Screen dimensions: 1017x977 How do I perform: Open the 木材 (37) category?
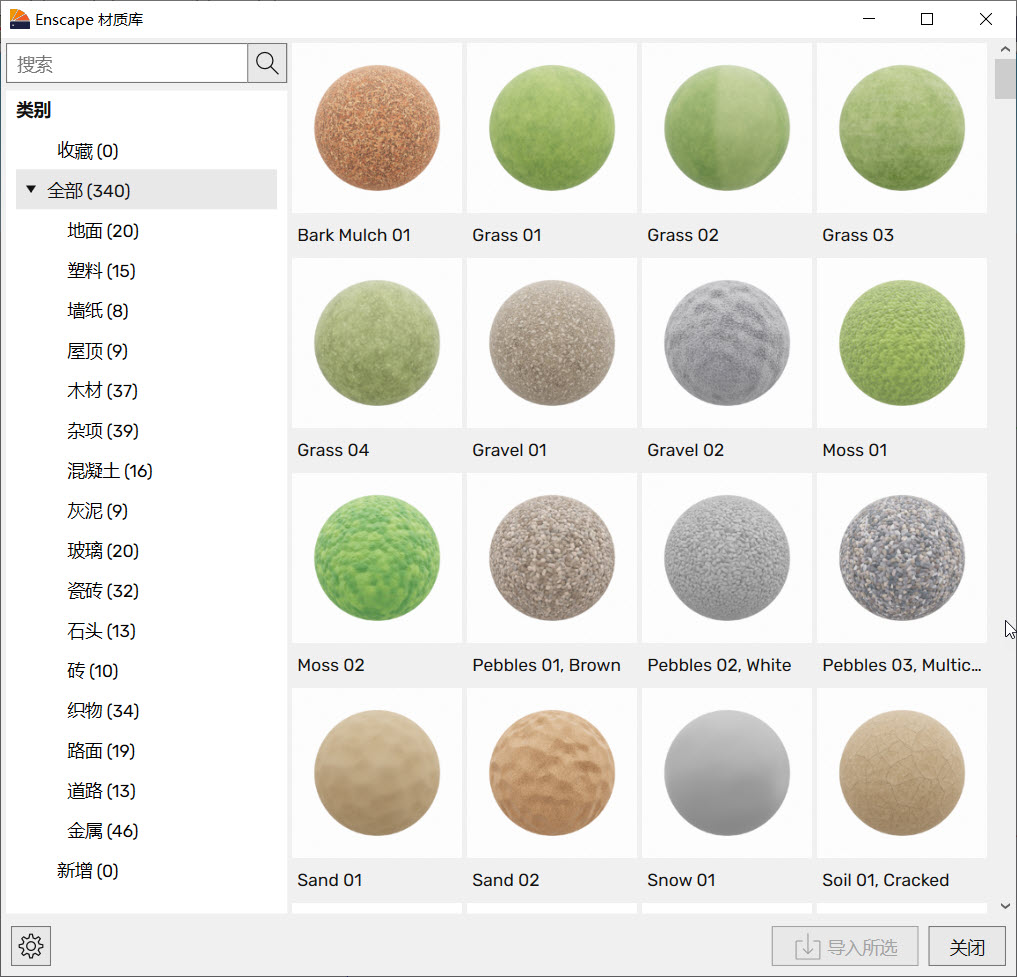(x=102, y=391)
